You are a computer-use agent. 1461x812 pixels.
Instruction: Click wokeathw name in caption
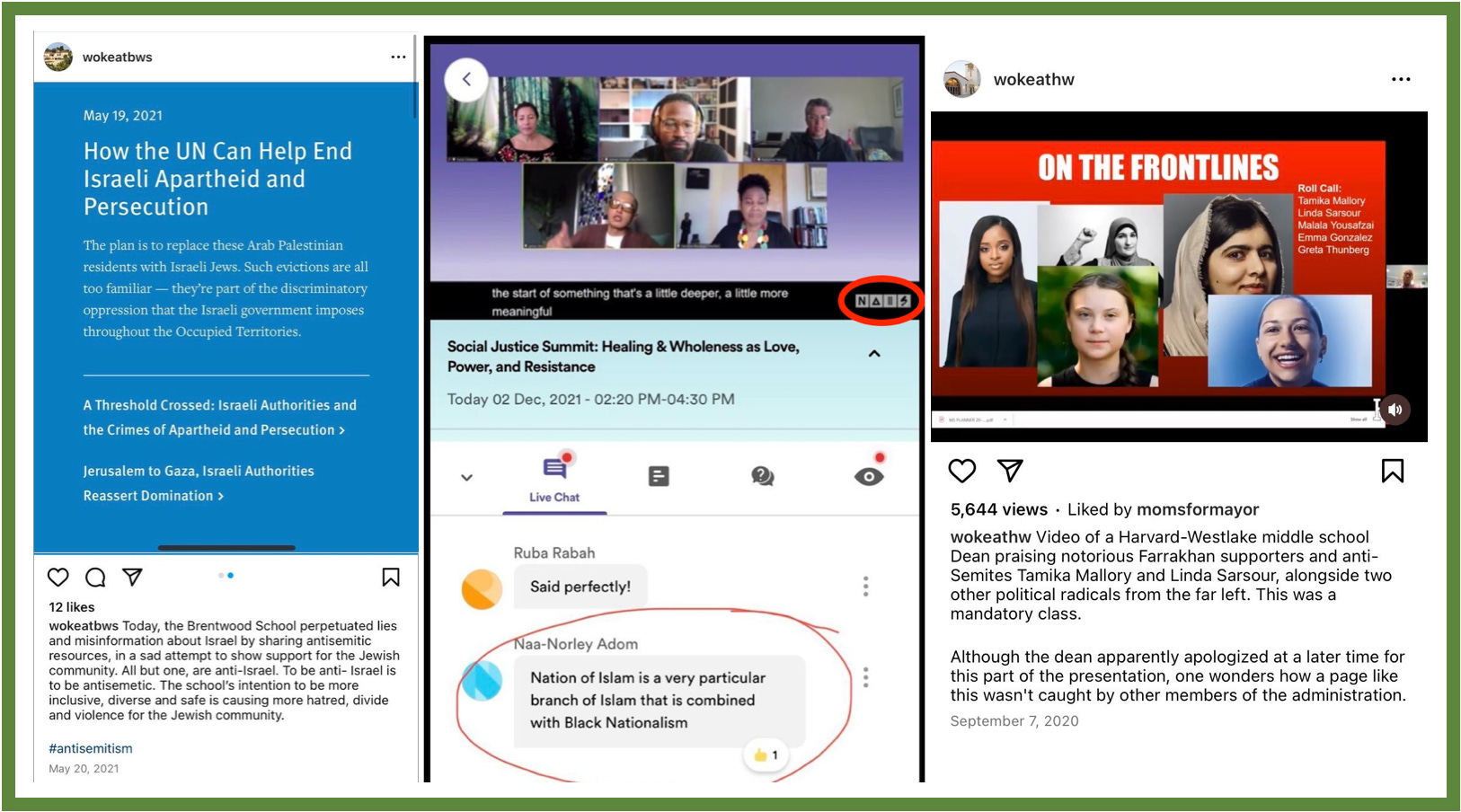point(991,537)
